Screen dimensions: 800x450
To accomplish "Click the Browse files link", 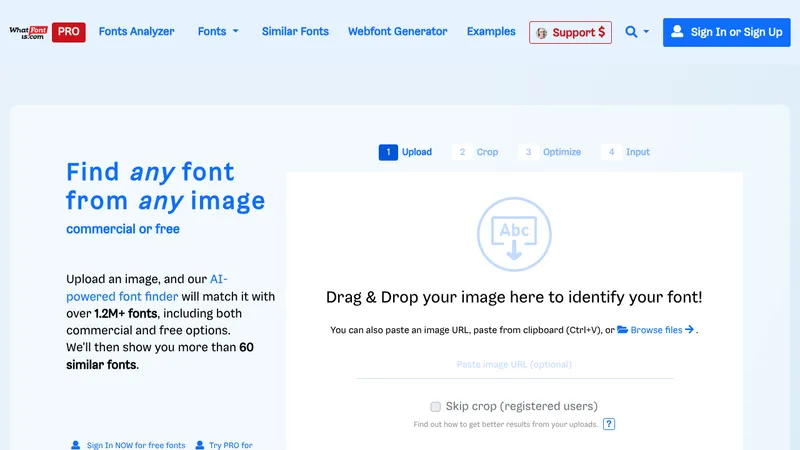I will click(656, 330).
